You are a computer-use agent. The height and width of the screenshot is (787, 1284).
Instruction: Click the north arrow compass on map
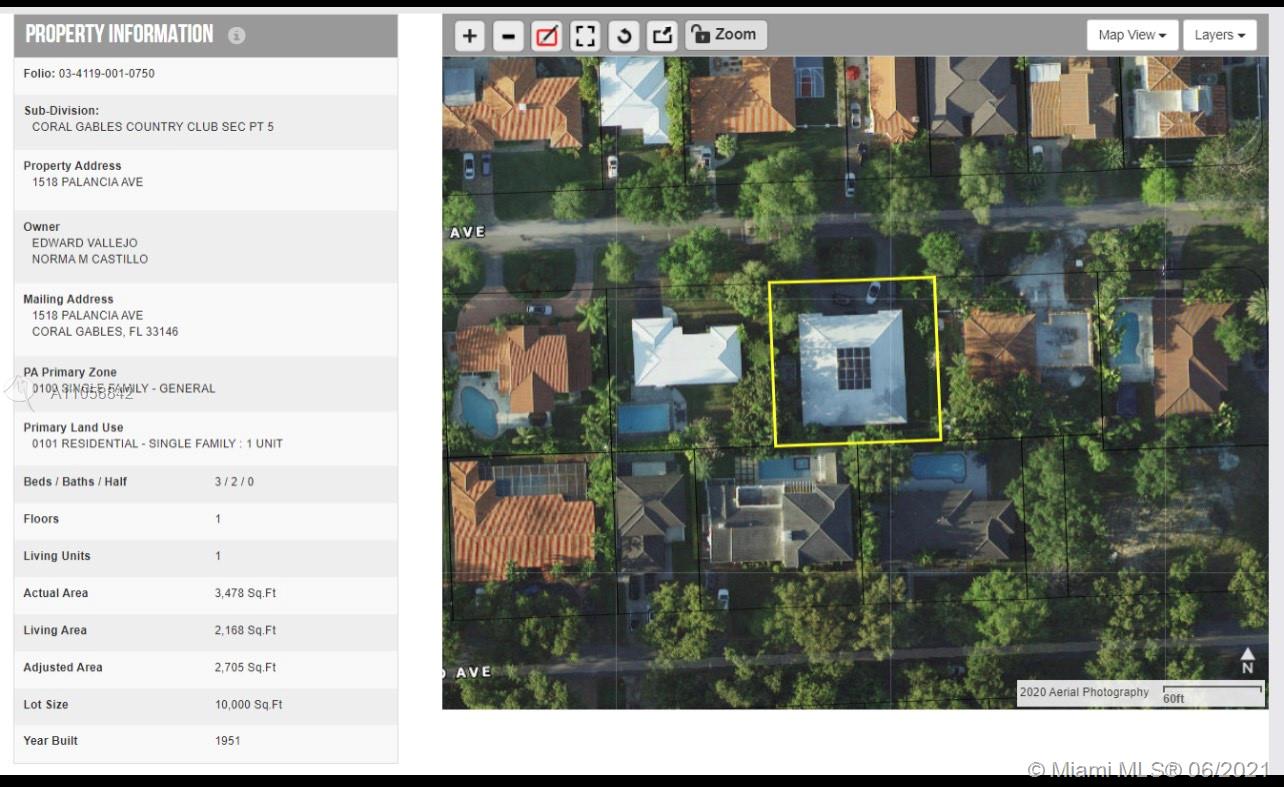[x=1247, y=660]
